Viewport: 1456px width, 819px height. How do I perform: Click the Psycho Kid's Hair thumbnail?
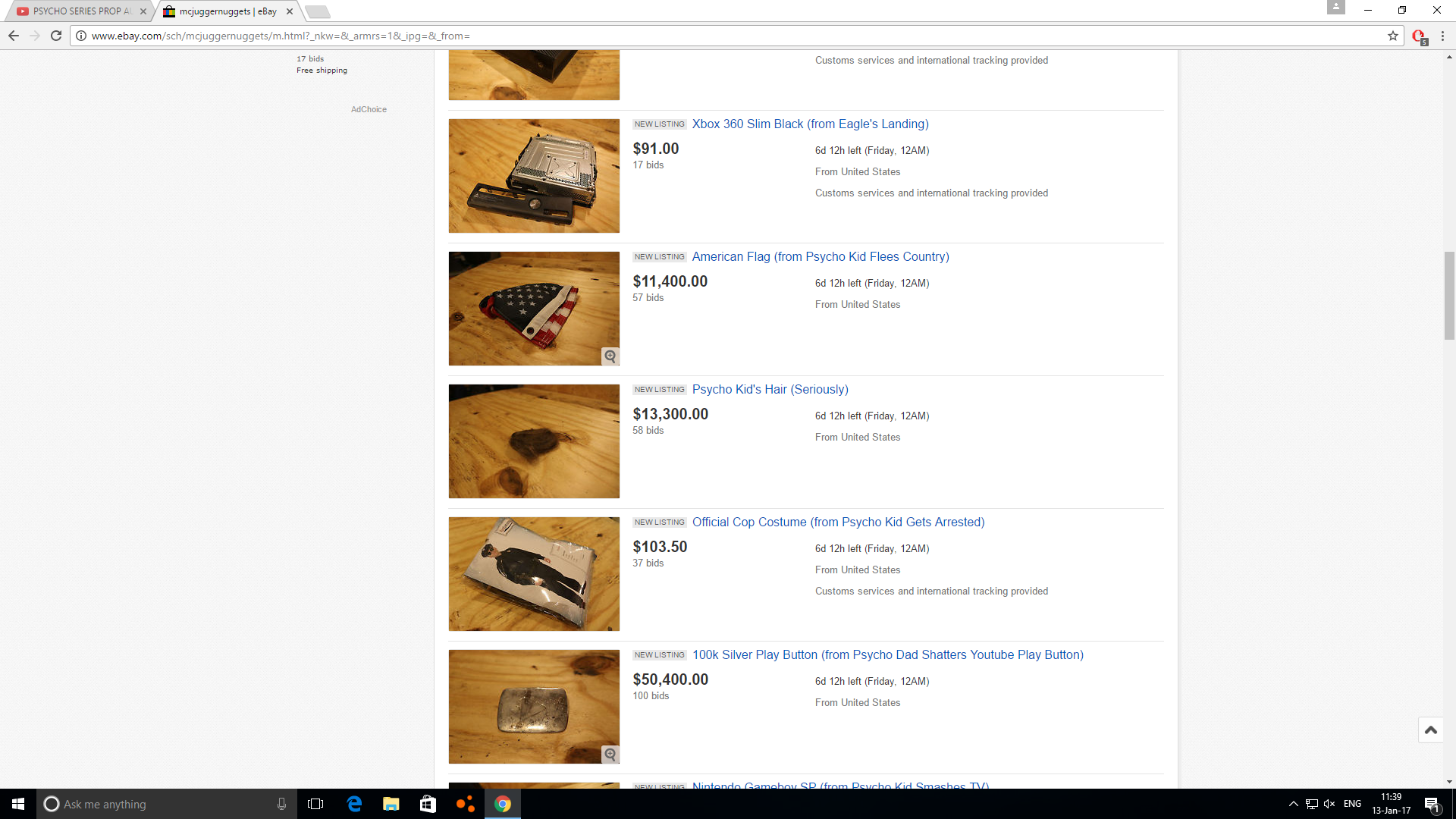[534, 441]
